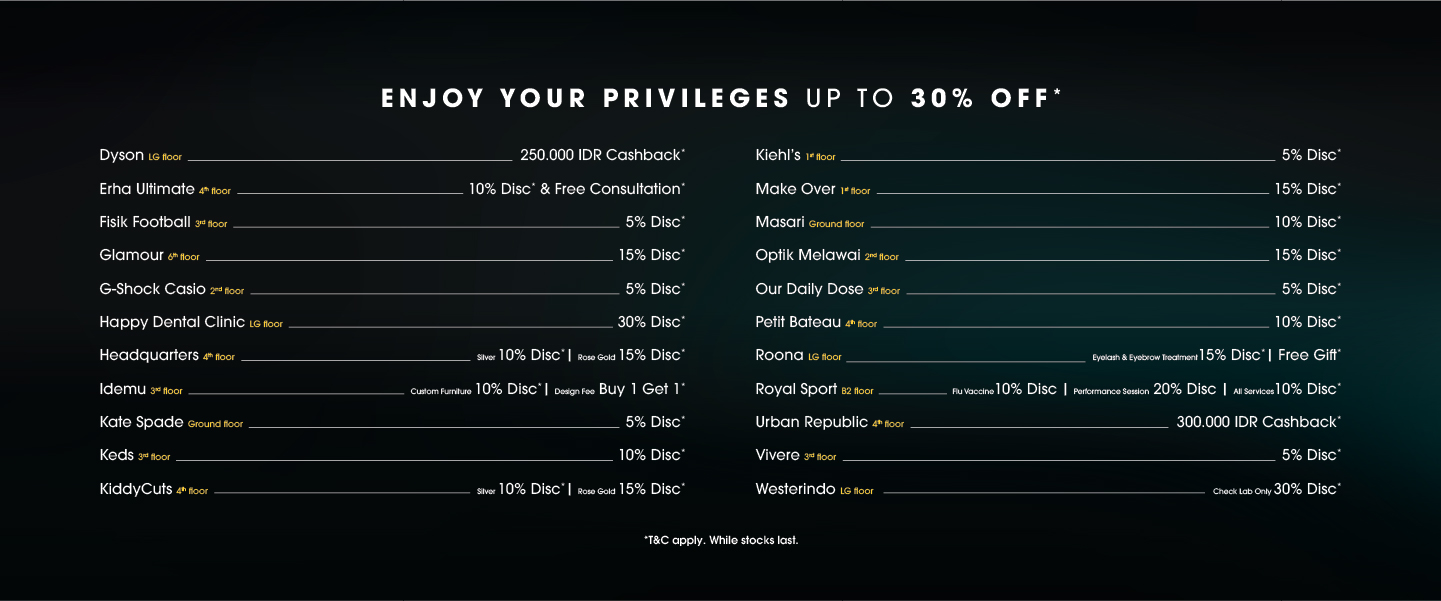1441x601 pixels.
Task: Open the Make Over listing
Action: tap(795, 189)
